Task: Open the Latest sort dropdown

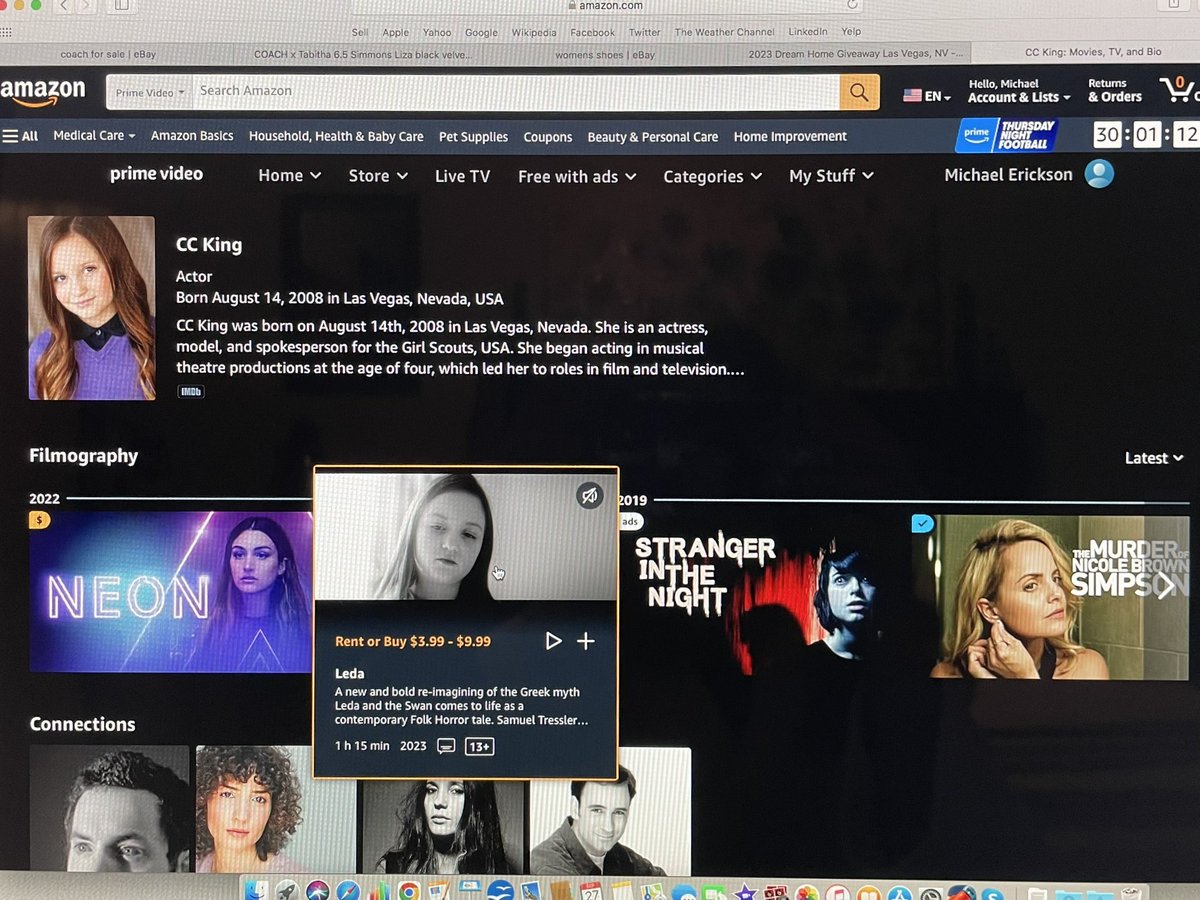Action: [x=1154, y=458]
